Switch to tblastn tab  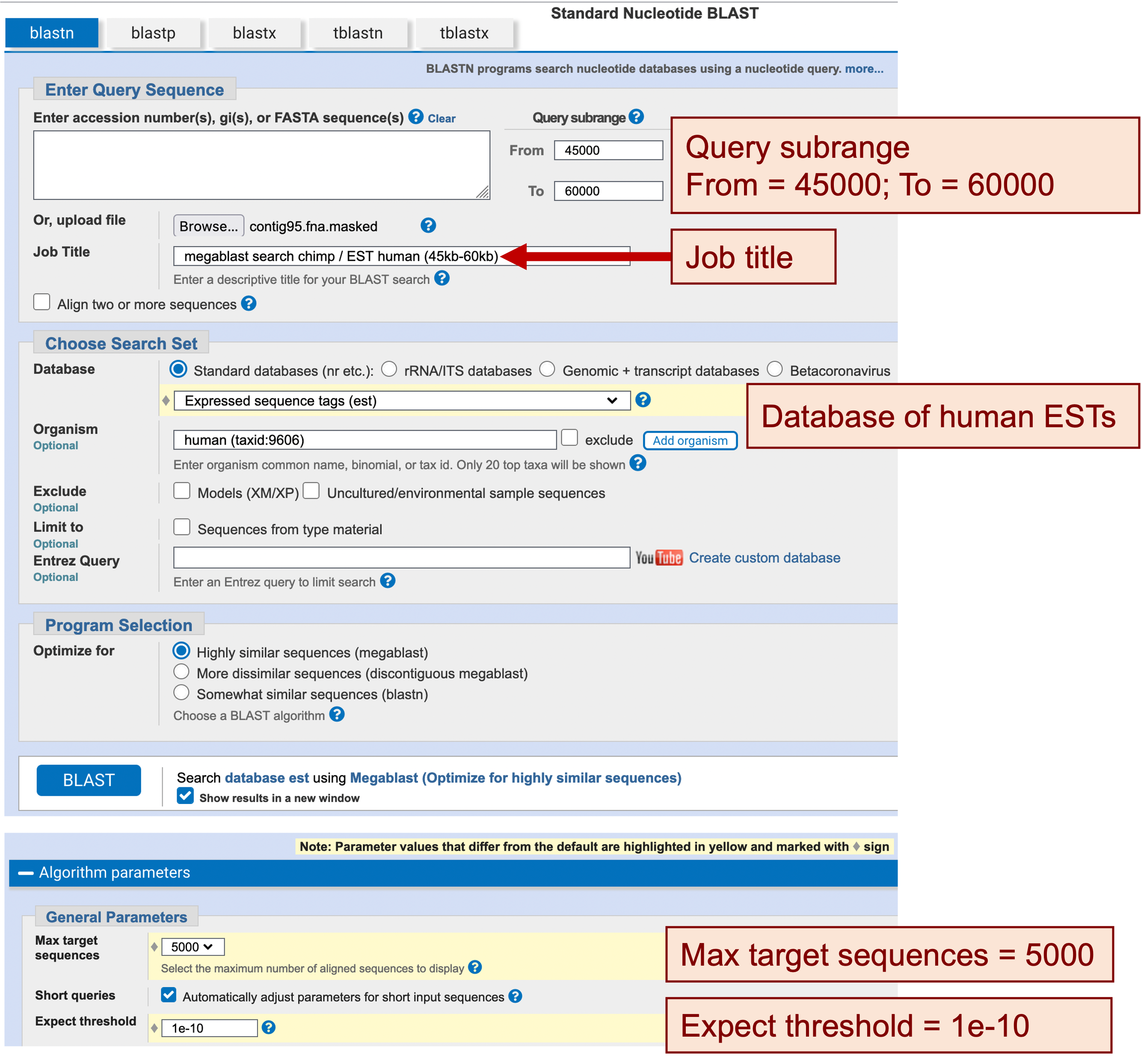tap(358, 33)
